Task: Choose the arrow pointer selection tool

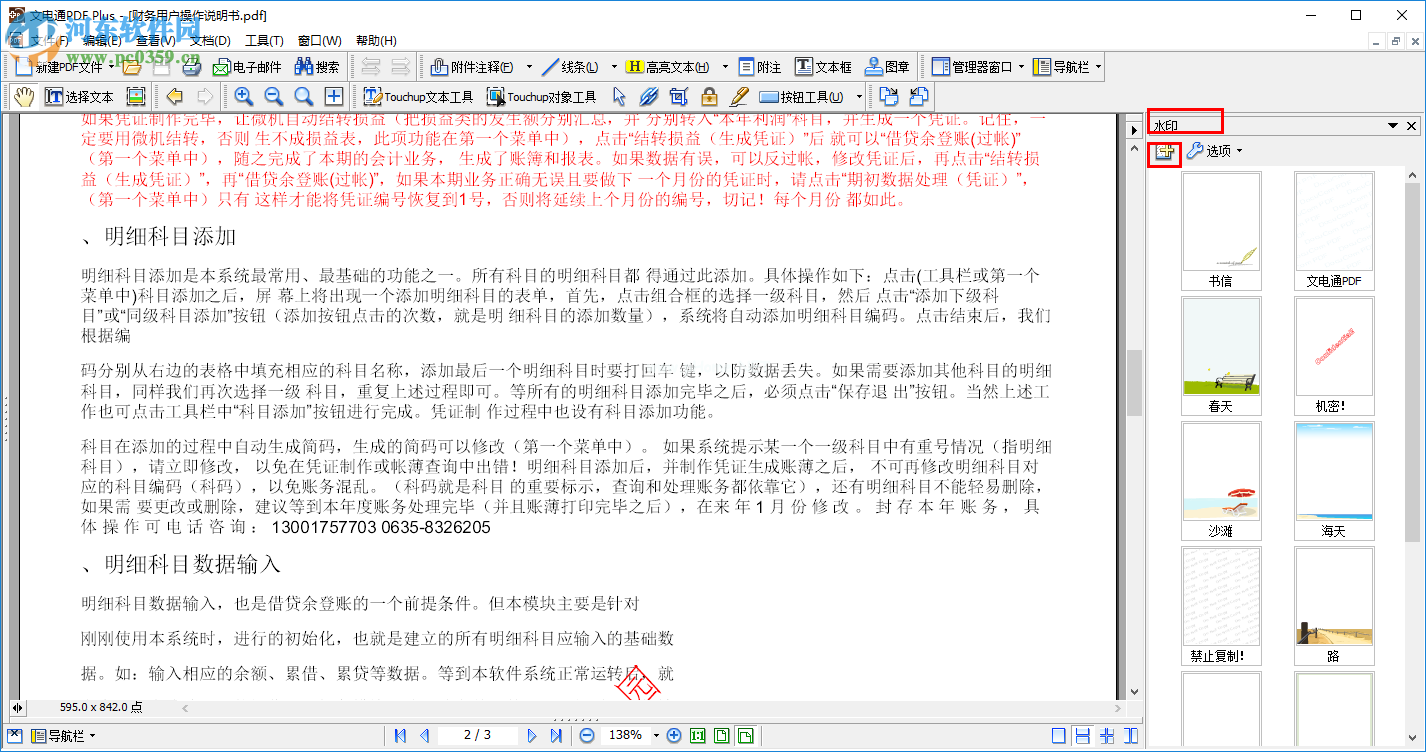Action: [x=619, y=97]
